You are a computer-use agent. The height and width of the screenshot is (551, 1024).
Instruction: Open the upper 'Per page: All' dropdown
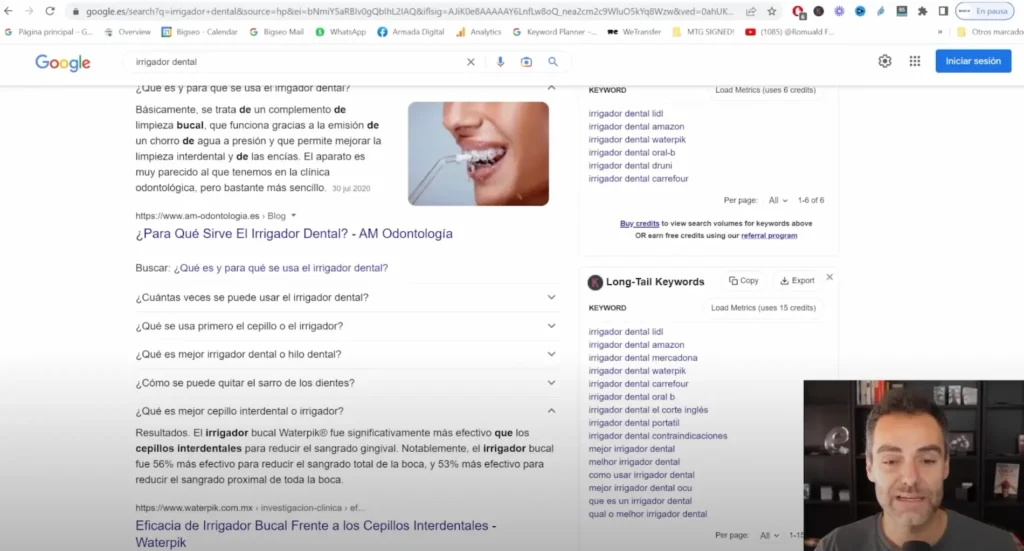tap(778, 200)
